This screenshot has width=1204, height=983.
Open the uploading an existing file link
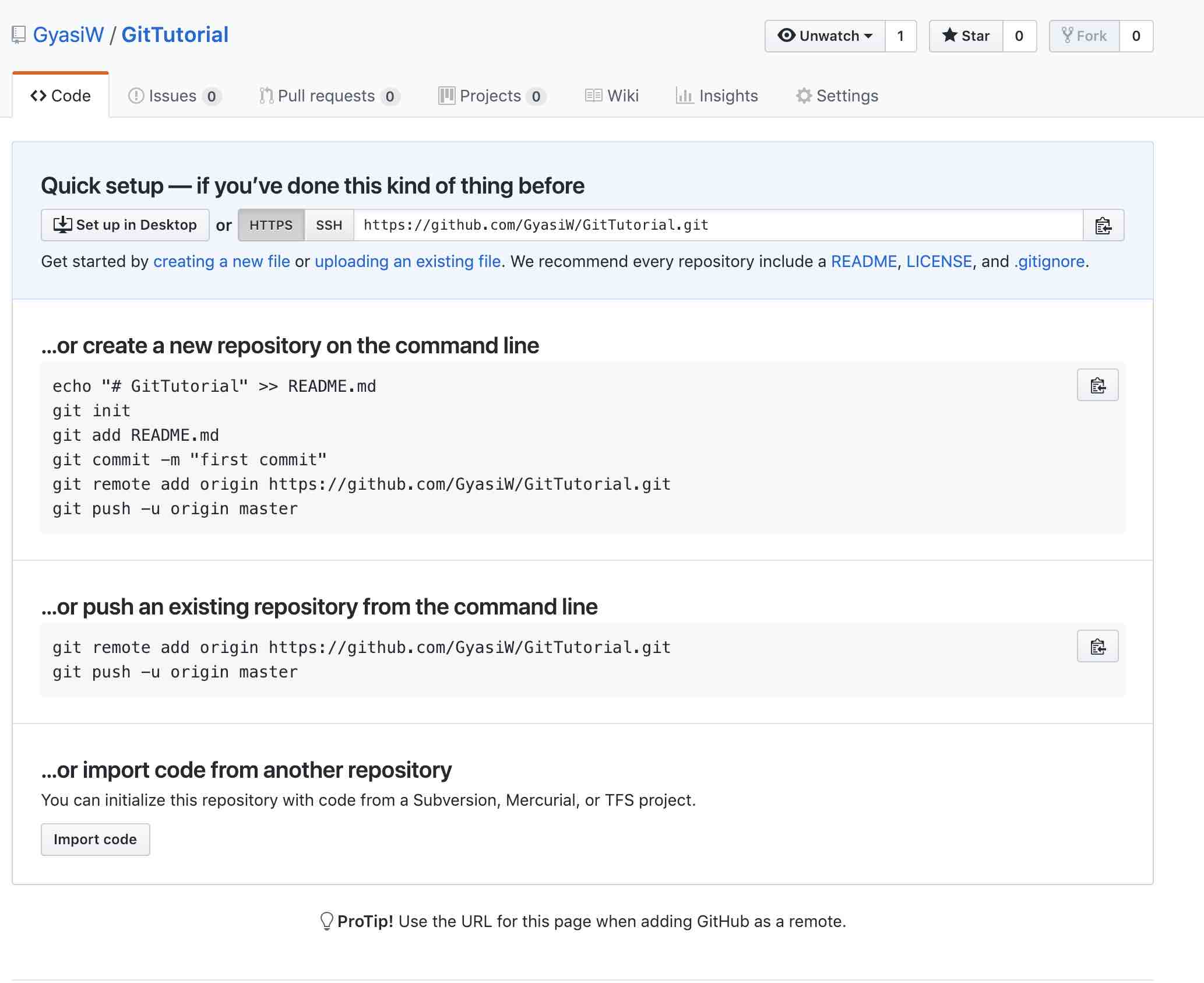[x=407, y=261]
